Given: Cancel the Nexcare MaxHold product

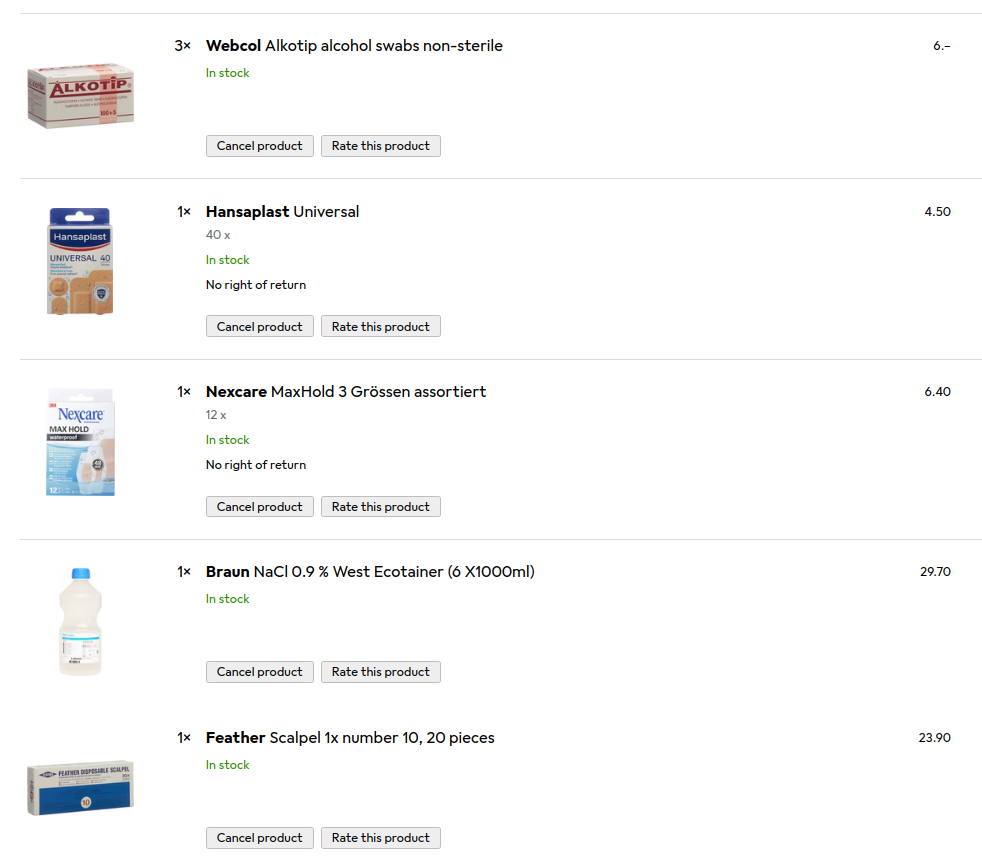Looking at the screenshot, I should click(x=259, y=507).
